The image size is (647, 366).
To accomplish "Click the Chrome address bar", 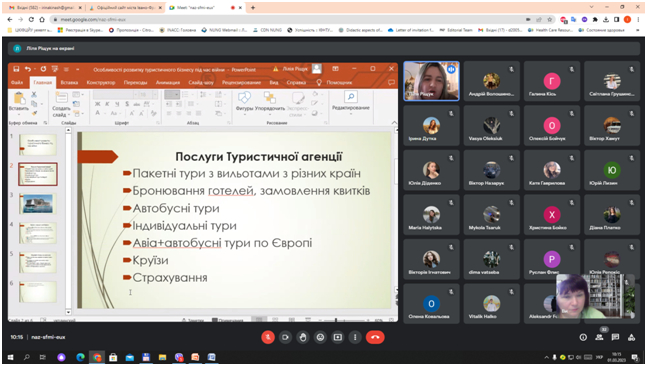I will (x=289, y=19).
